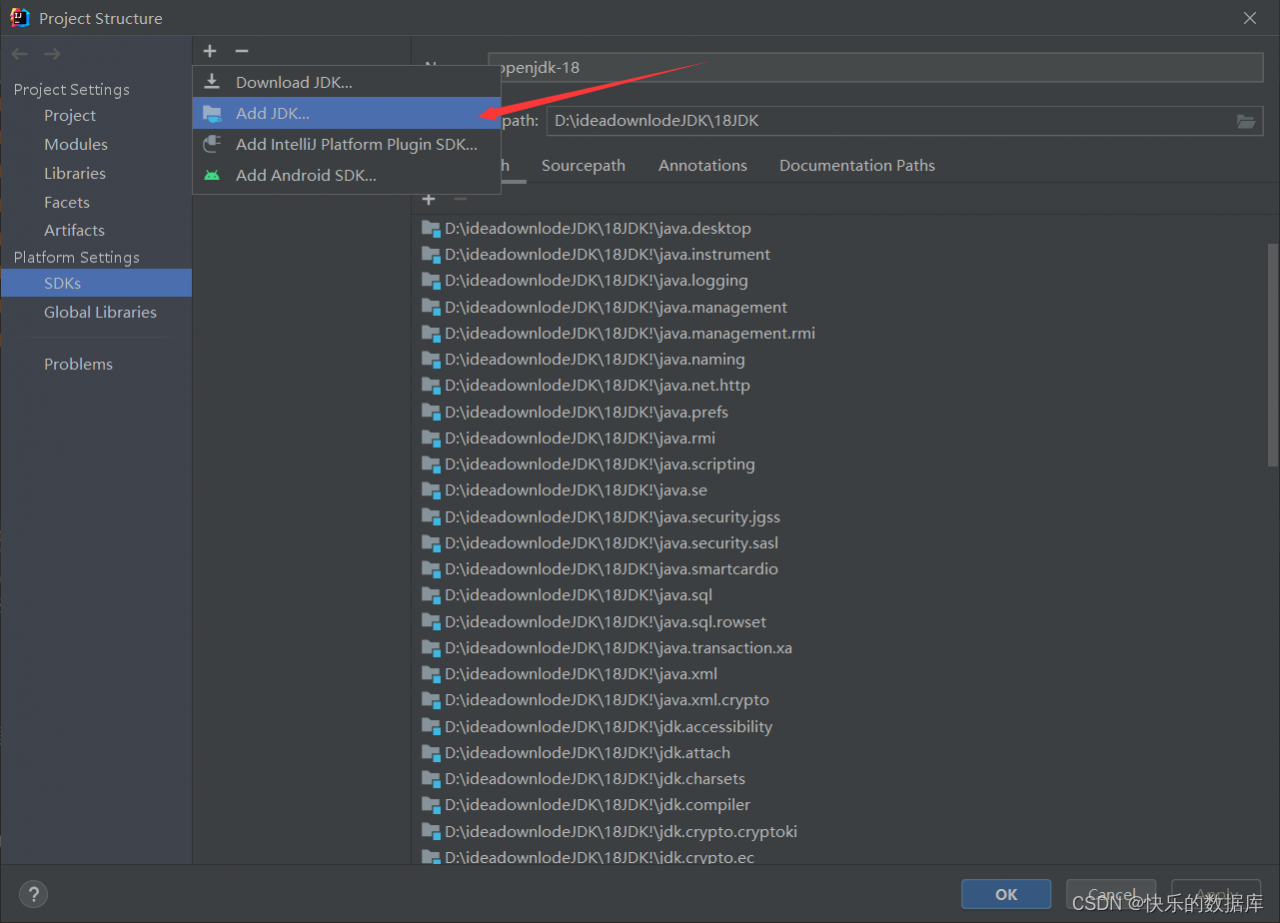
Task: Click the minus icon above the SDK list
Action: pyautogui.click(x=241, y=51)
